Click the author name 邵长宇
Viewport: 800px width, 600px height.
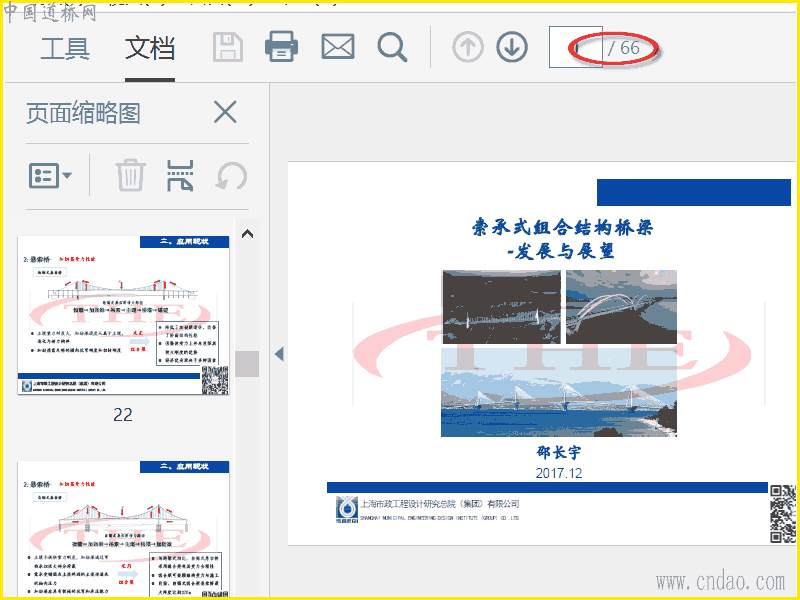(558, 453)
